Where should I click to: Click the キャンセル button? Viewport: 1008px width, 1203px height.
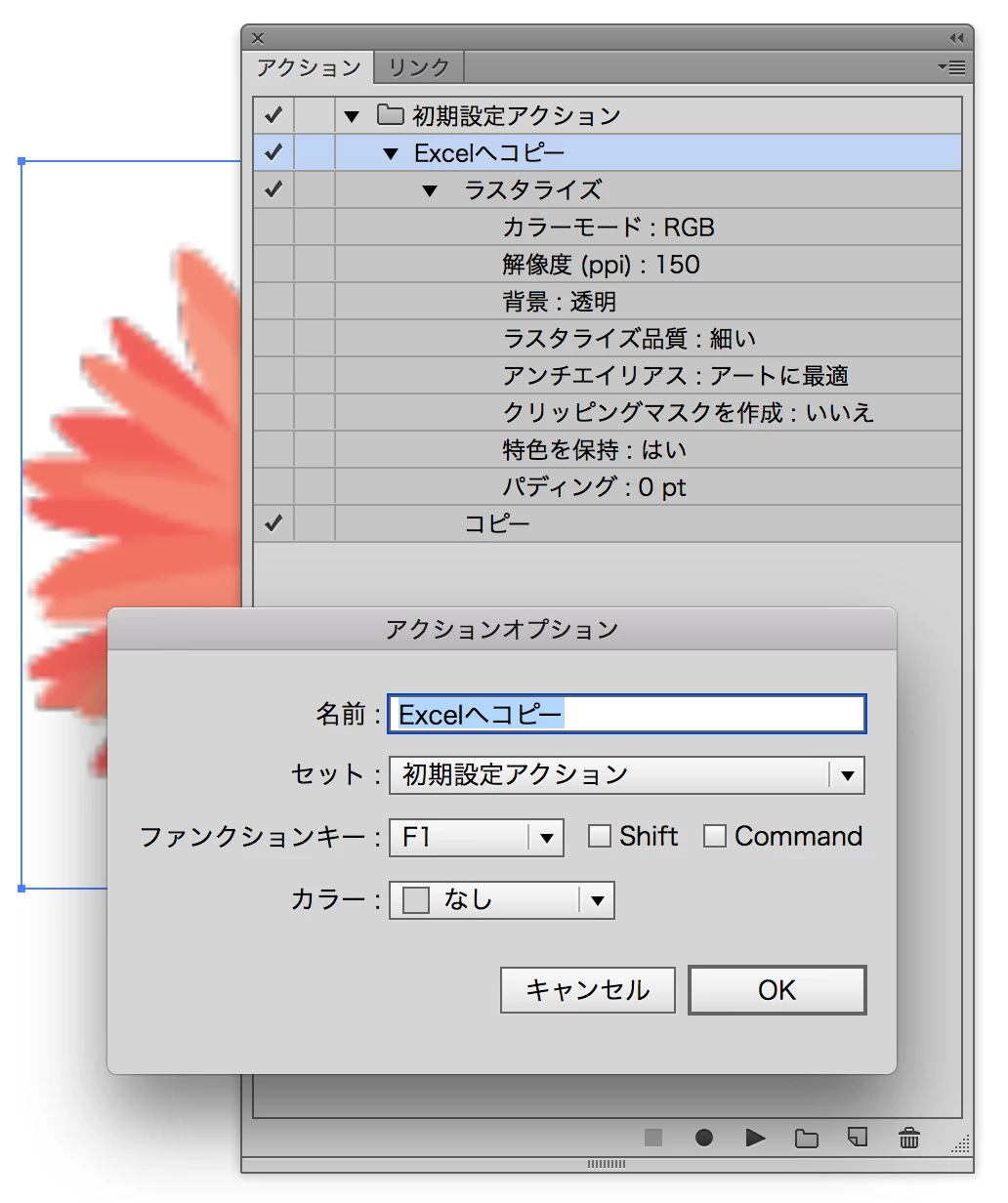pos(588,990)
